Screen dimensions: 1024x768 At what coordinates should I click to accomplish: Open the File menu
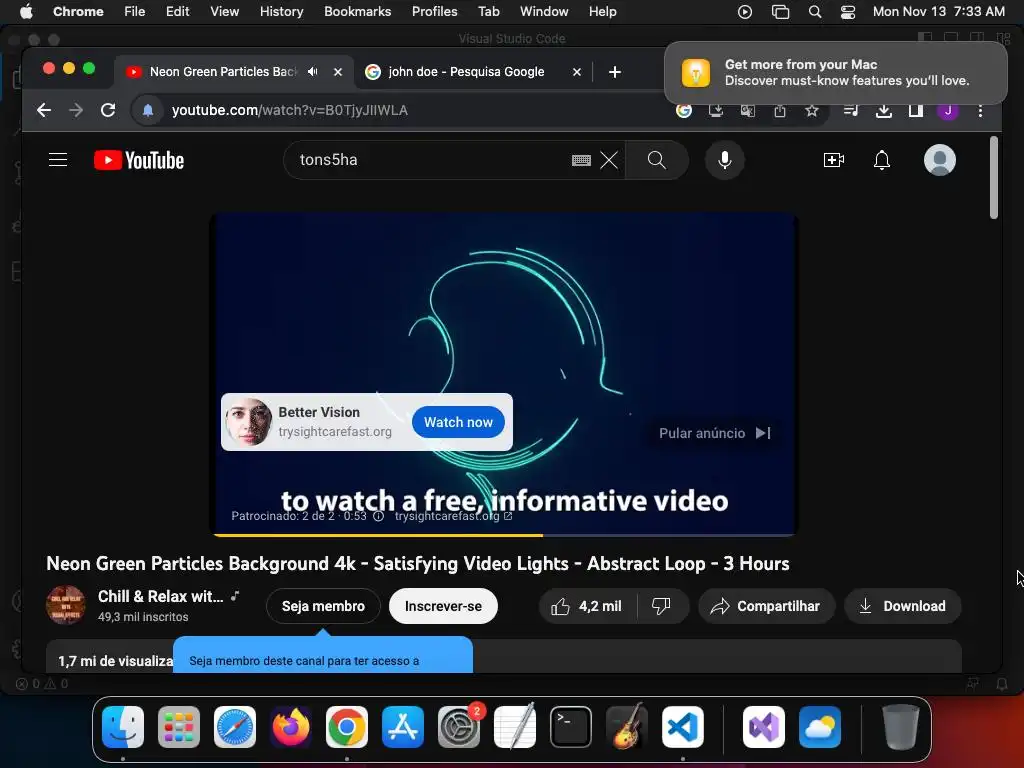[x=135, y=11]
